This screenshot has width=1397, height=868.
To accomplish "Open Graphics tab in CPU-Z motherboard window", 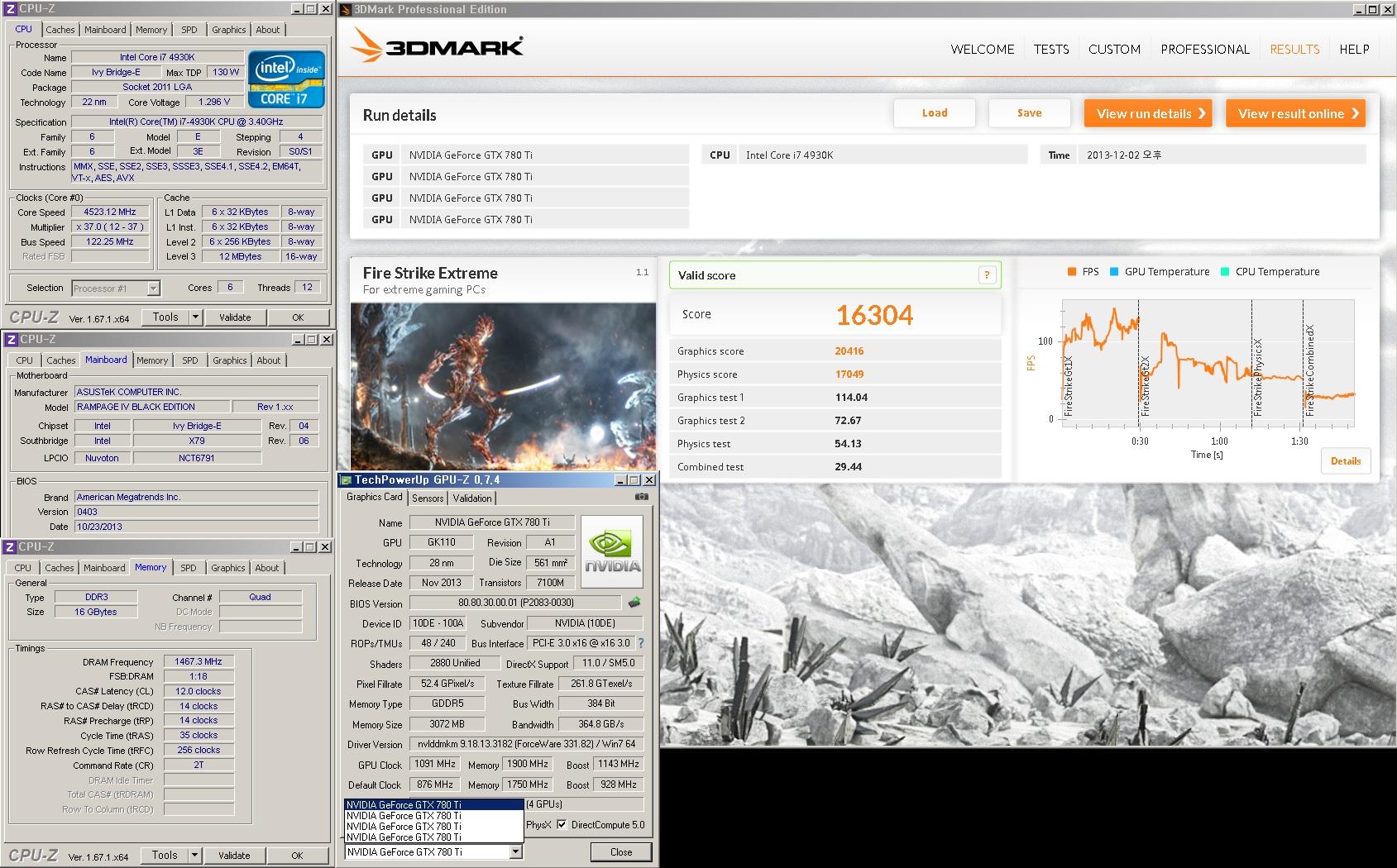I will point(230,360).
